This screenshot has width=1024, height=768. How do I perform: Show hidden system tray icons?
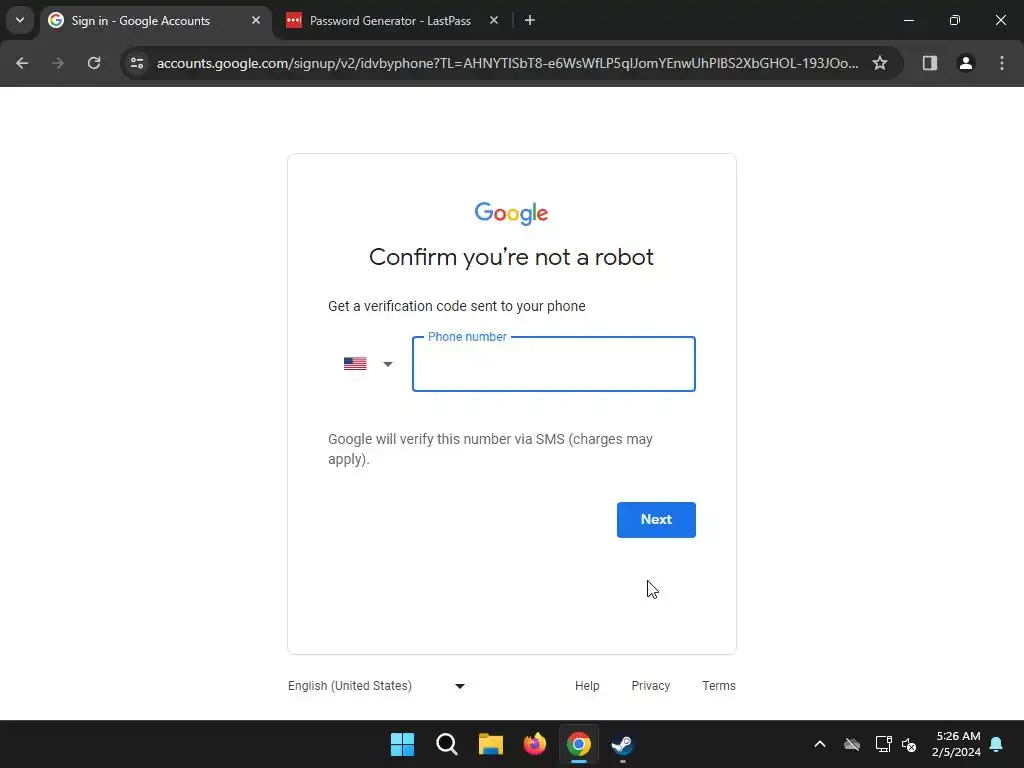[x=820, y=744]
